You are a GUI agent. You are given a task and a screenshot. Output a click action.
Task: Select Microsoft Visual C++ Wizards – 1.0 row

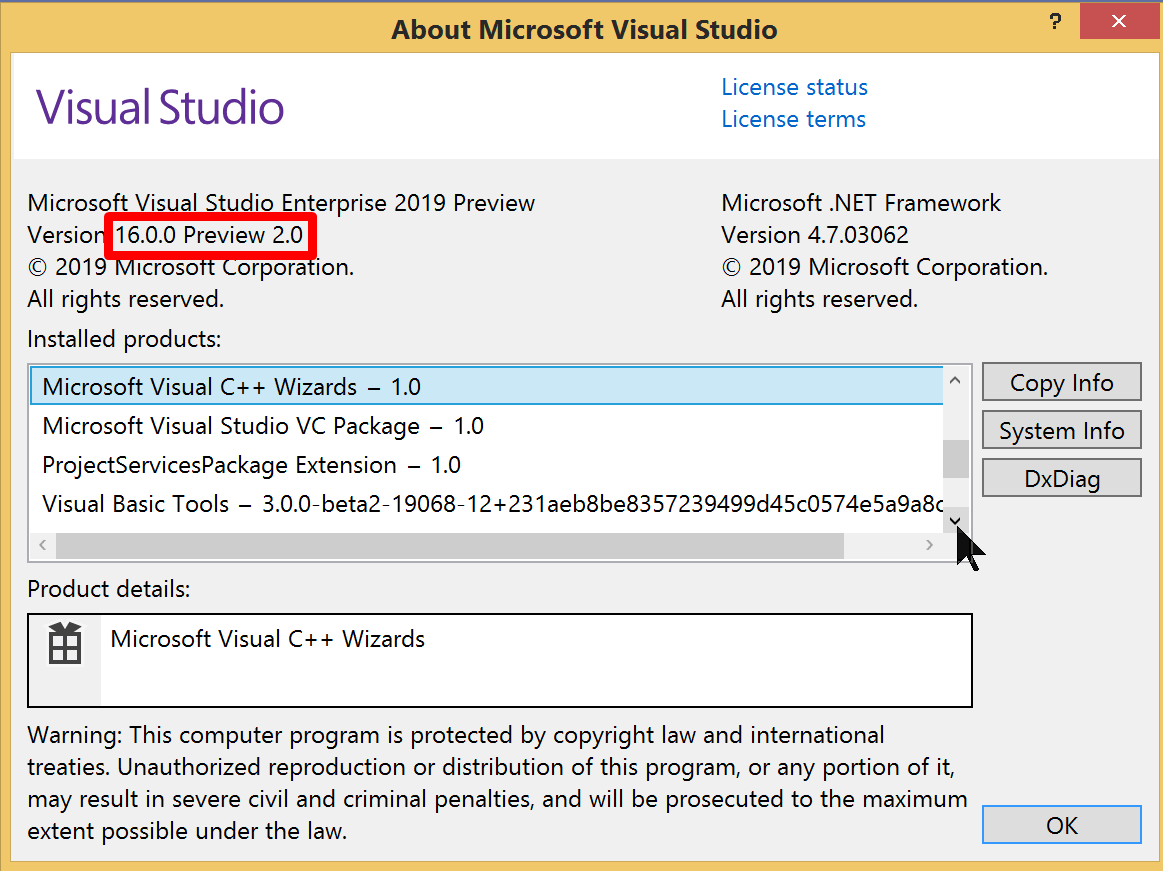(487, 387)
